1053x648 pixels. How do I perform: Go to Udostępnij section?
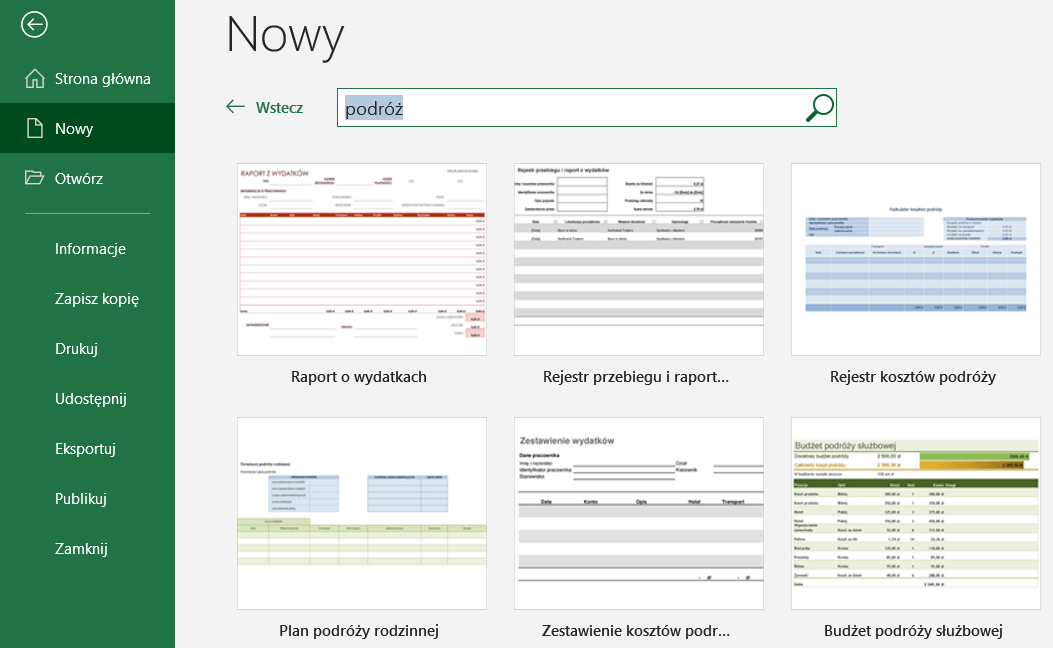tap(91, 399)
